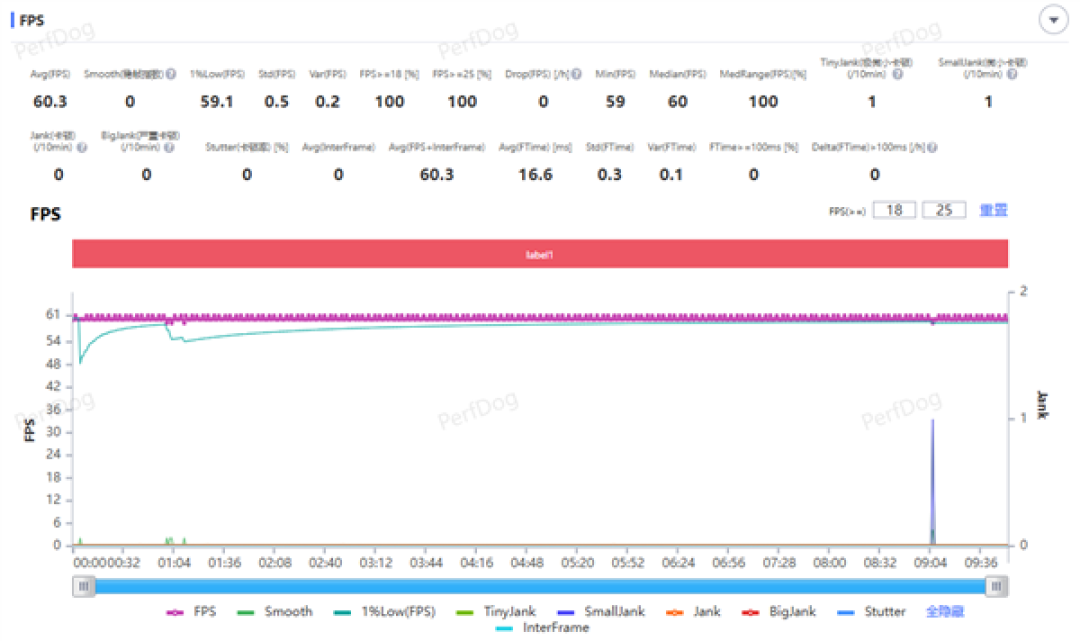Click the 01:04 tick label on time axis

pos(174,563)
